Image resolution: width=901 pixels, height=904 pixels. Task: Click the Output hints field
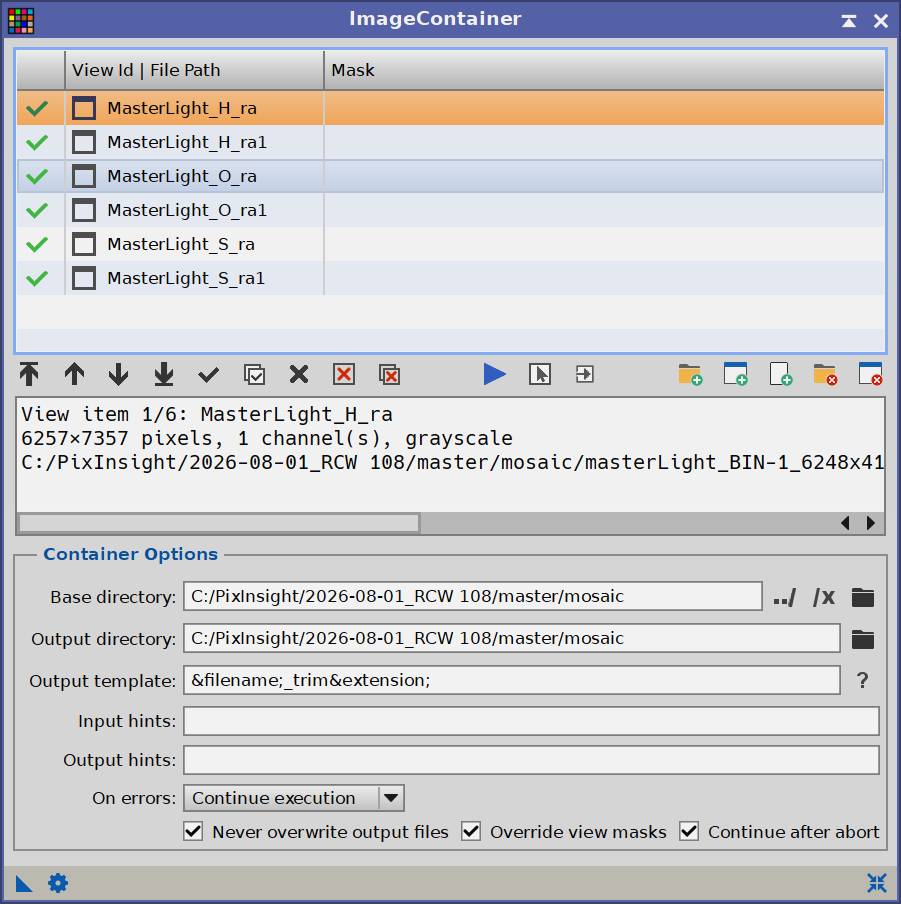(531, 760)
